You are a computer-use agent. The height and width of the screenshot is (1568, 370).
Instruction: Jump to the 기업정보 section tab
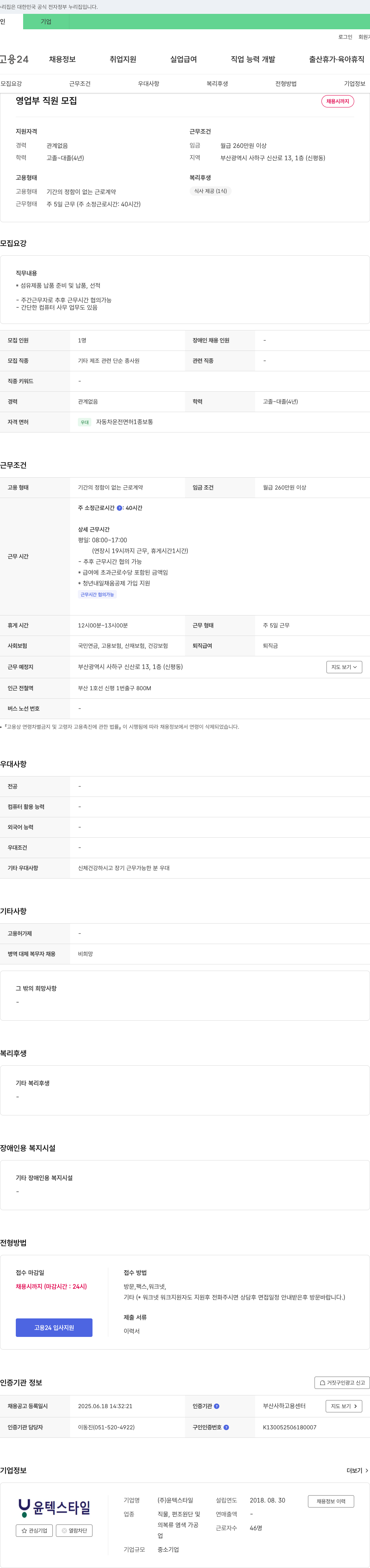coord(355,84)
